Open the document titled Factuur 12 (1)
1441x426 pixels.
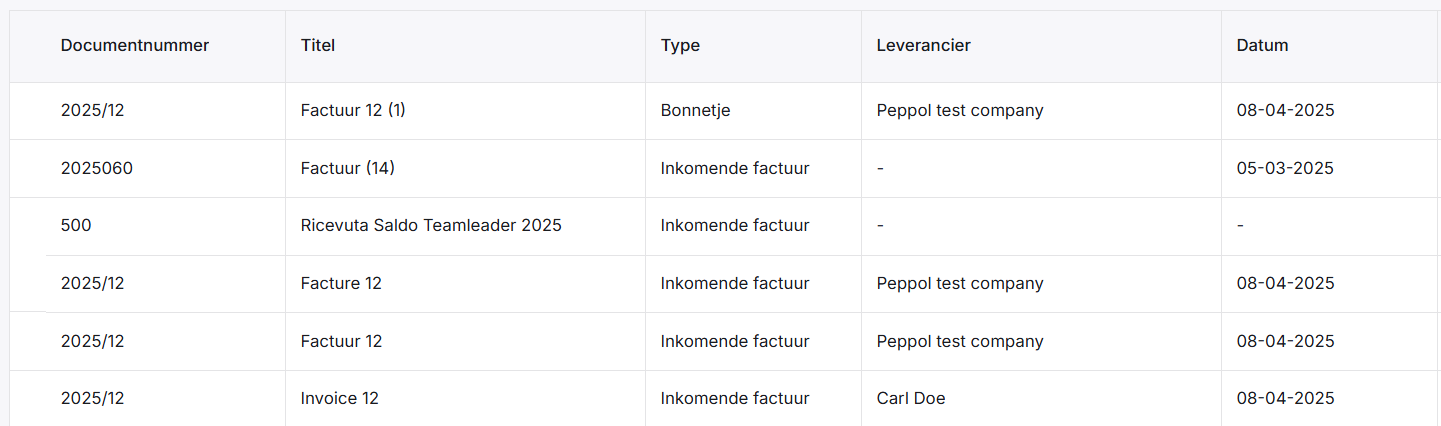click(x=353, y=110)
